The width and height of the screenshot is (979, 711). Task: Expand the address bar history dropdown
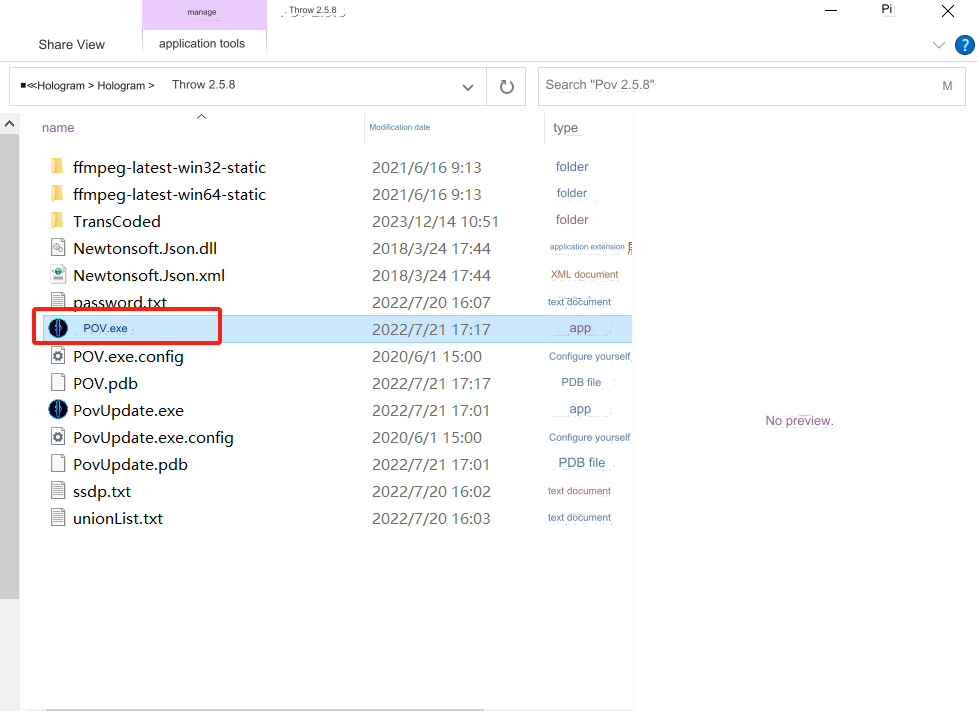(x=468, y=87)
